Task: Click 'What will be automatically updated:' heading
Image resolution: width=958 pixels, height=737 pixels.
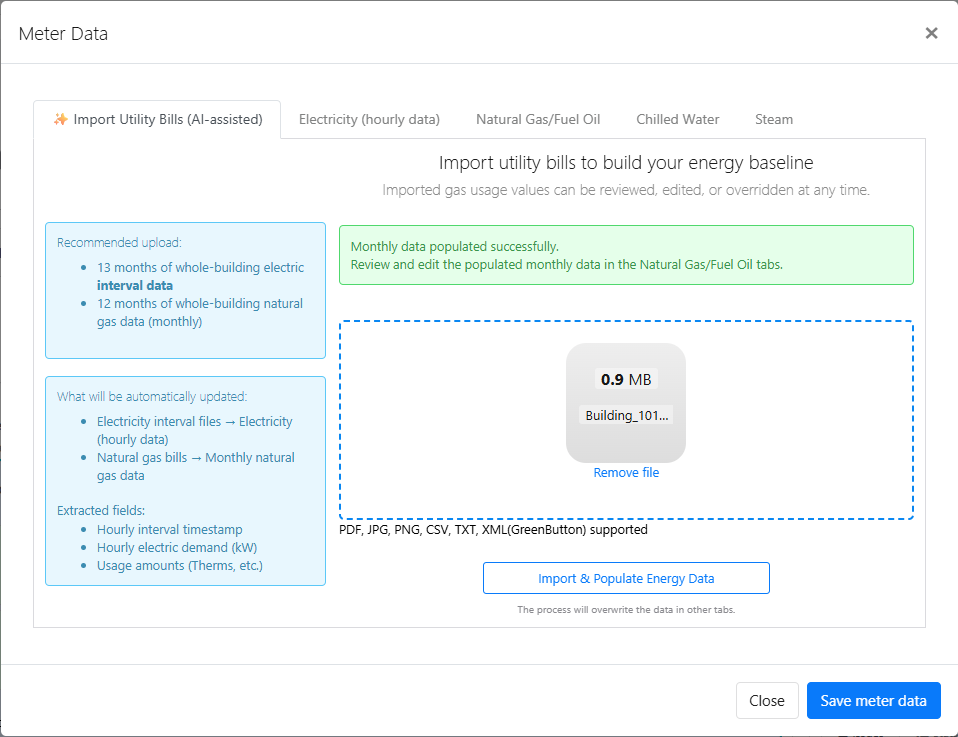Action: tap(152, 397)
